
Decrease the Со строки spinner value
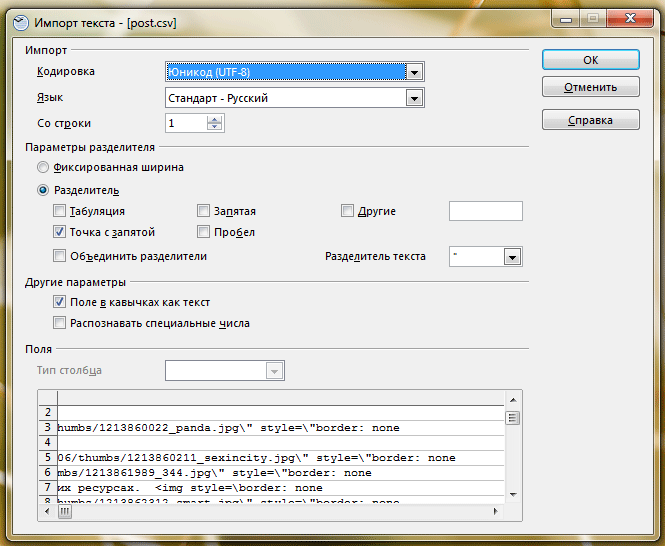click(x=214, y=127)
